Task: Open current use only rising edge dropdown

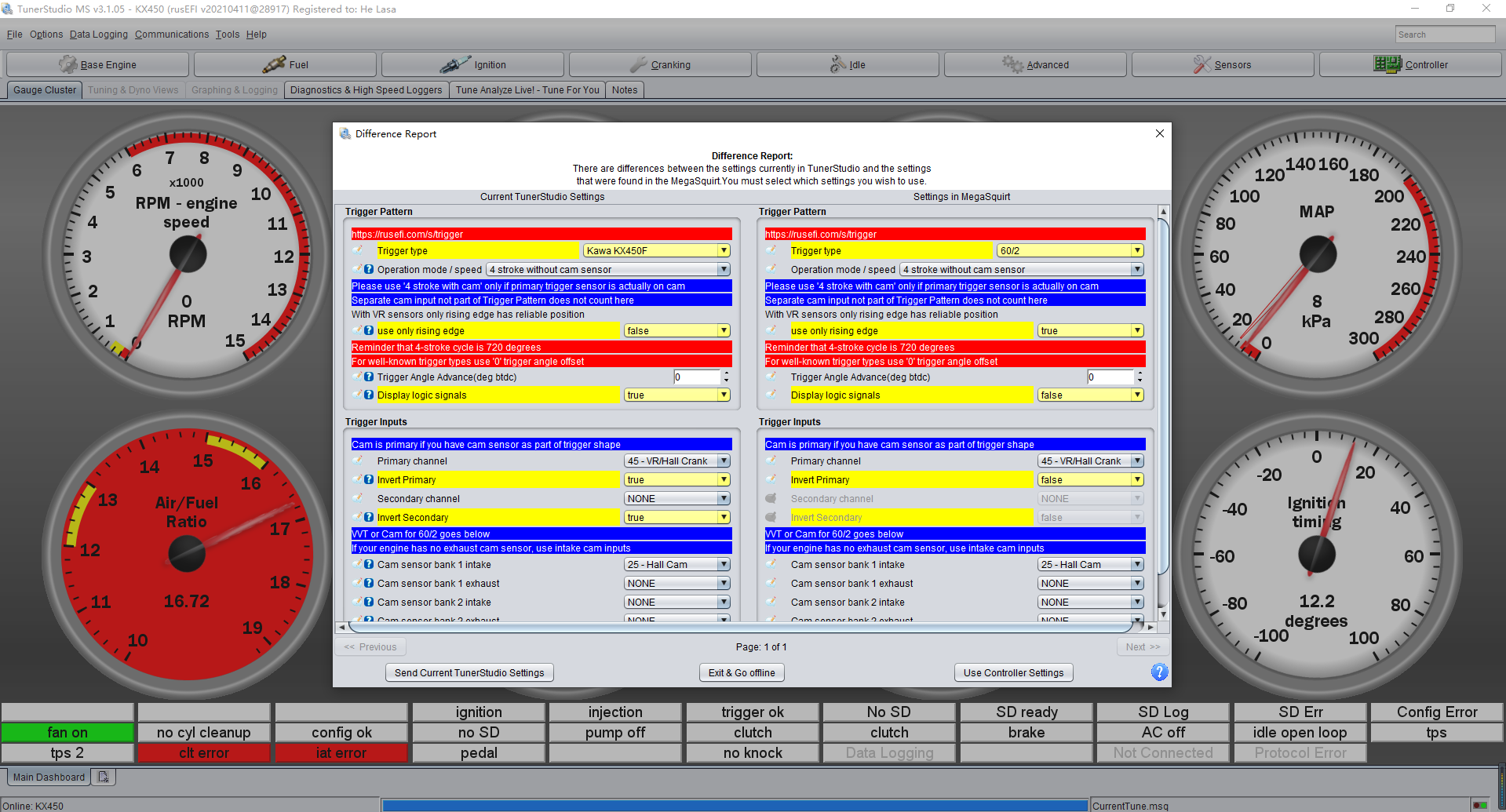Action: (x=677, y=330)
